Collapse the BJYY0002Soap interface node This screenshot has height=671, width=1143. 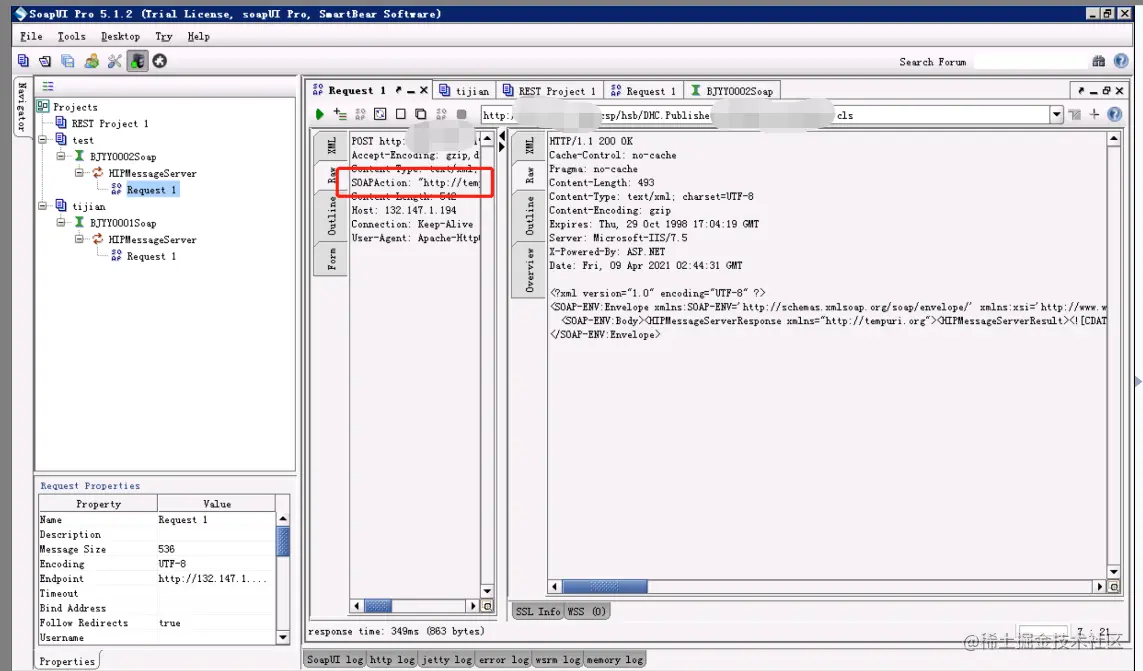coord(61,156)
